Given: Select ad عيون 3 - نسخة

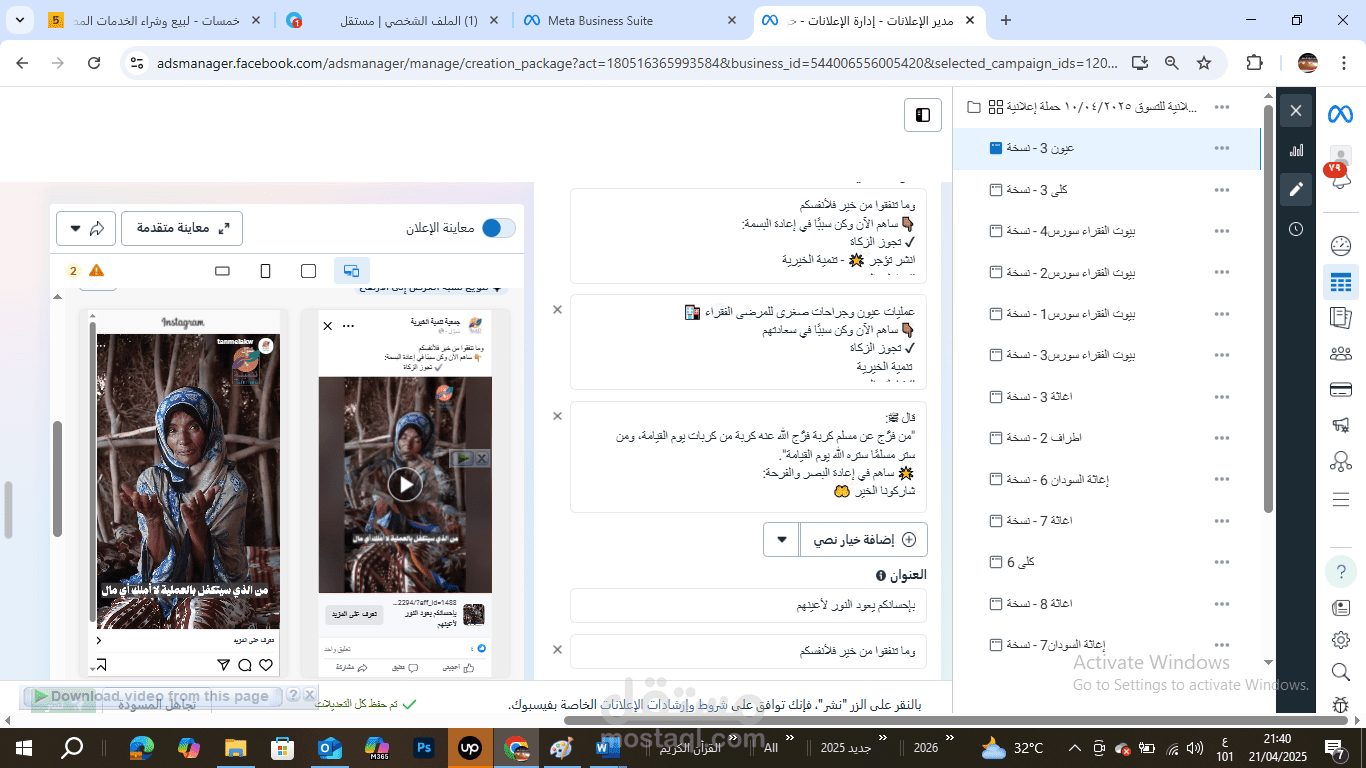Looking at the screenshot, I should [x=1106, y=148].
